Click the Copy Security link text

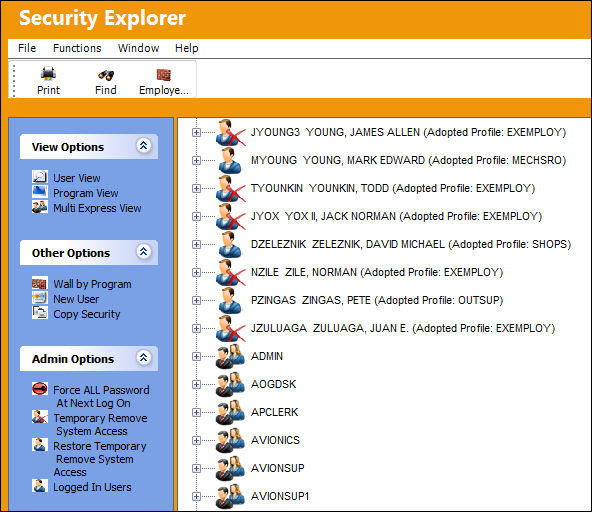coord(86,314)
